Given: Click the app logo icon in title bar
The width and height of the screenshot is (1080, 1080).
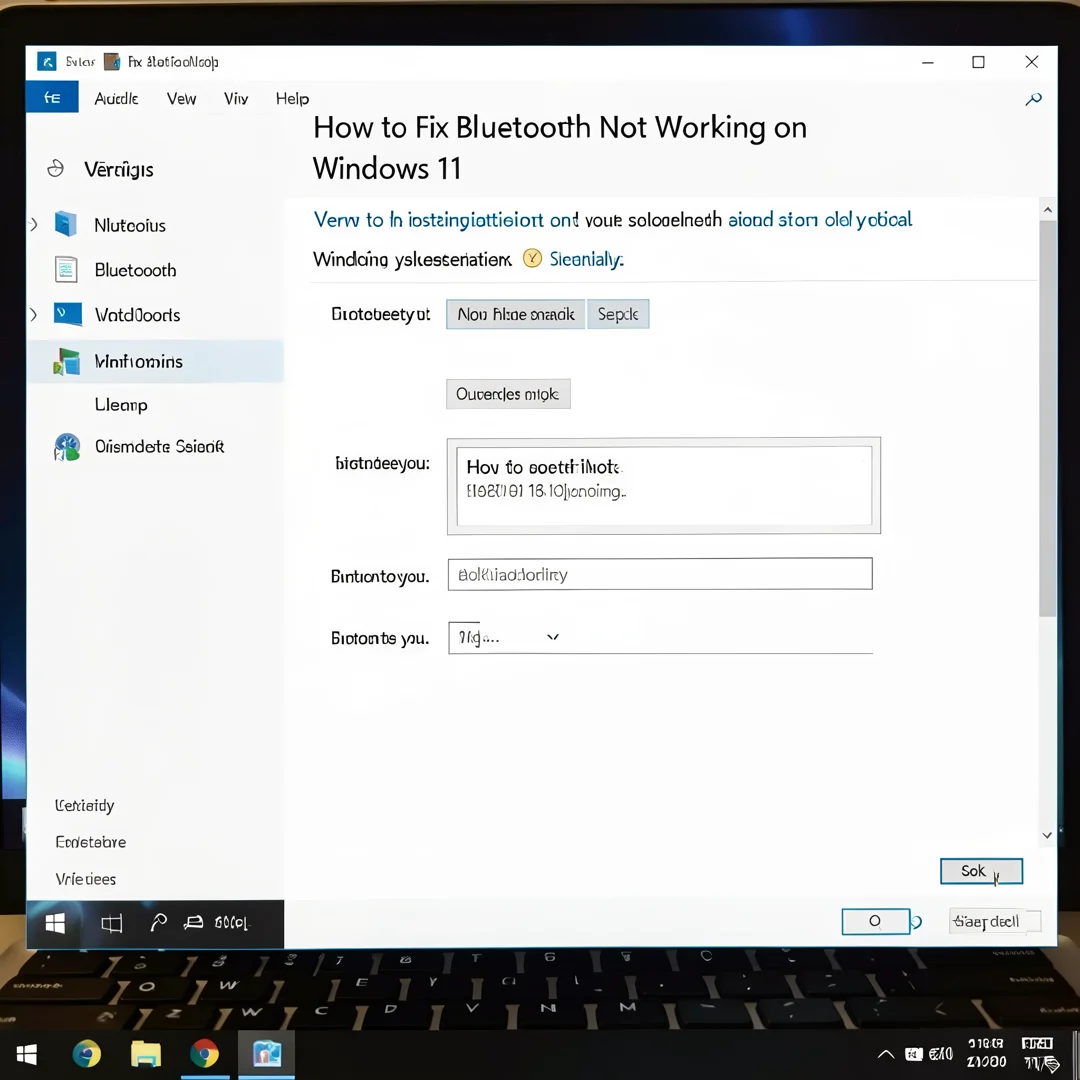Looking at the screenshot, I should tap(47, 62).
